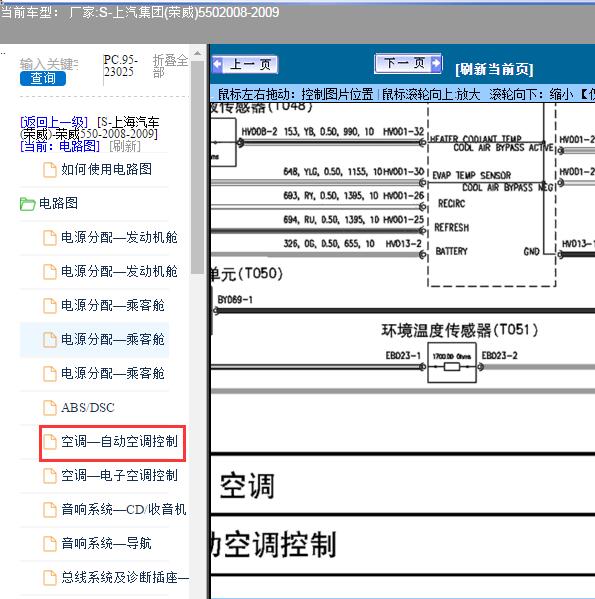Click the EVAP TEMP SENSOR label

coord(472,175)
